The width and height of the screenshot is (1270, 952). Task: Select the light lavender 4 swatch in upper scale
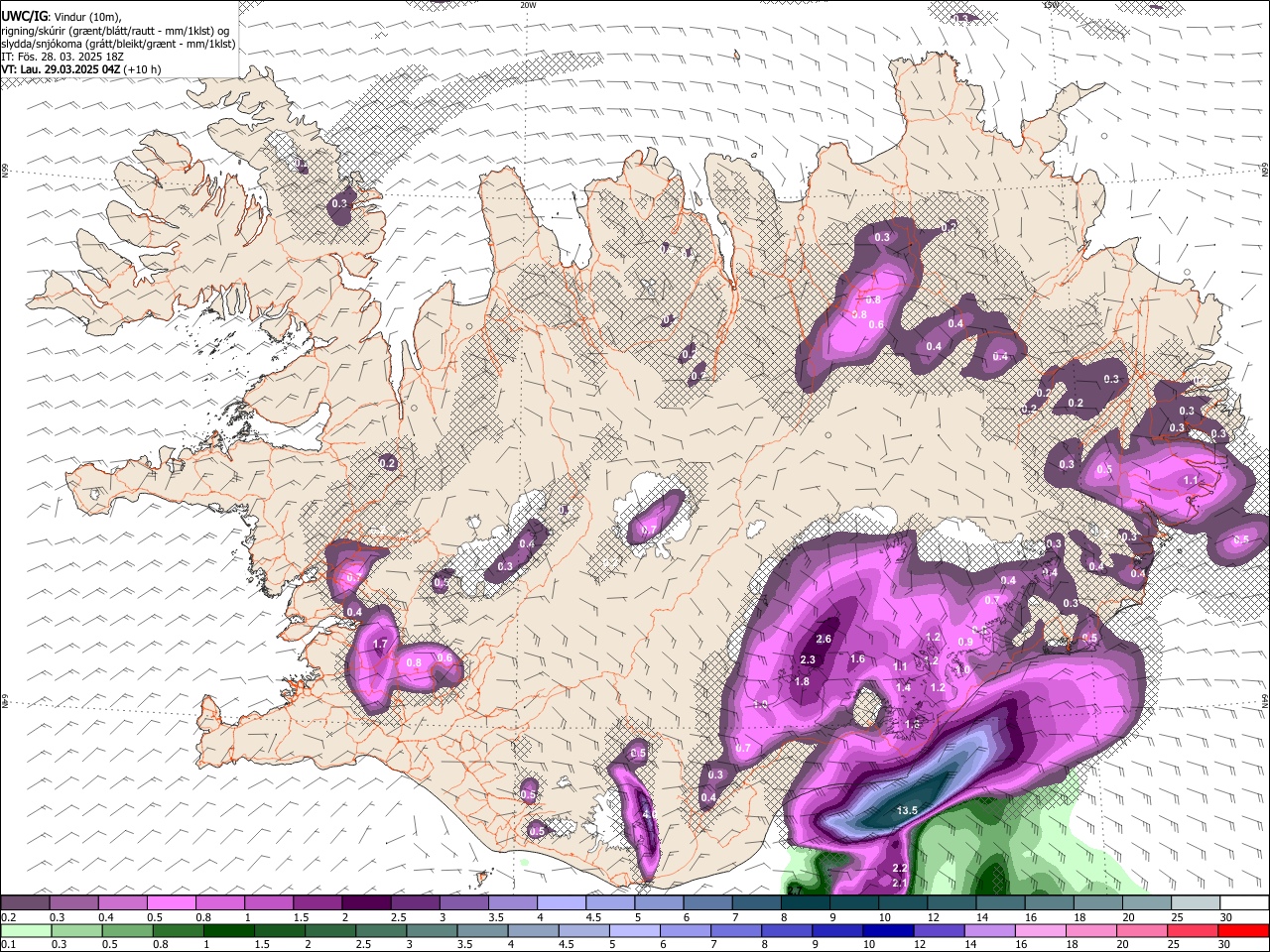point(560,903)
